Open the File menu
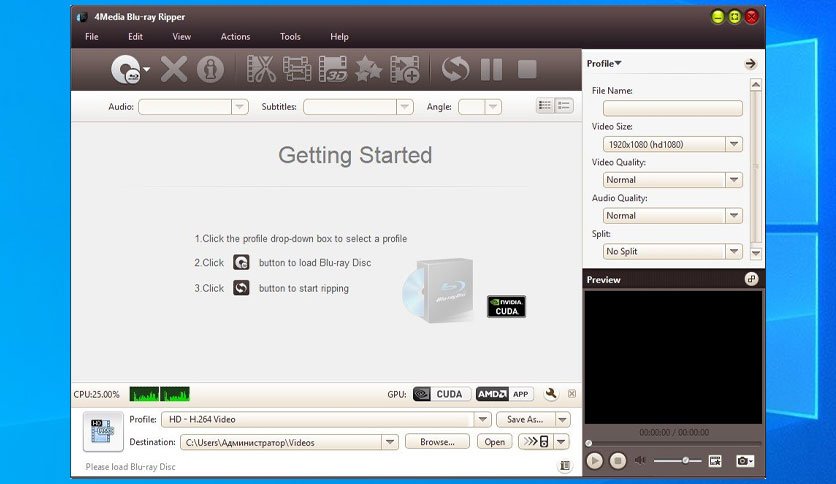 tap(92, 37)
